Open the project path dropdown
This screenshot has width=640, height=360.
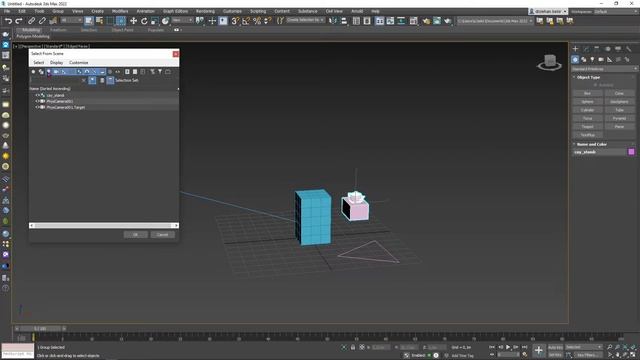click(x=495, y=21)
